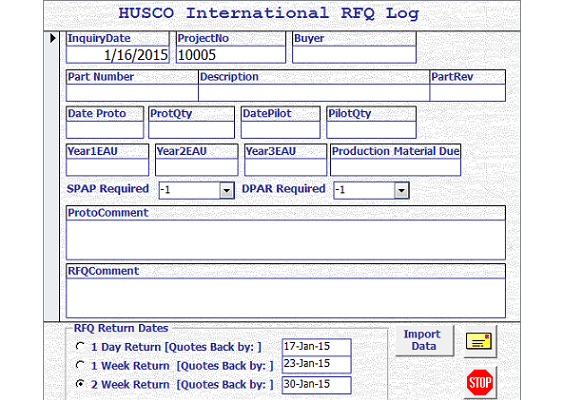Click the HUSCO International RFQ Log title

[269, 14]
